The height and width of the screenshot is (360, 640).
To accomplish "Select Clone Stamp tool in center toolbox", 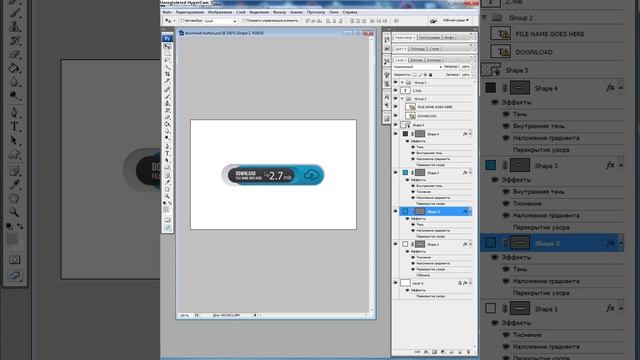I will click(167, 103).
